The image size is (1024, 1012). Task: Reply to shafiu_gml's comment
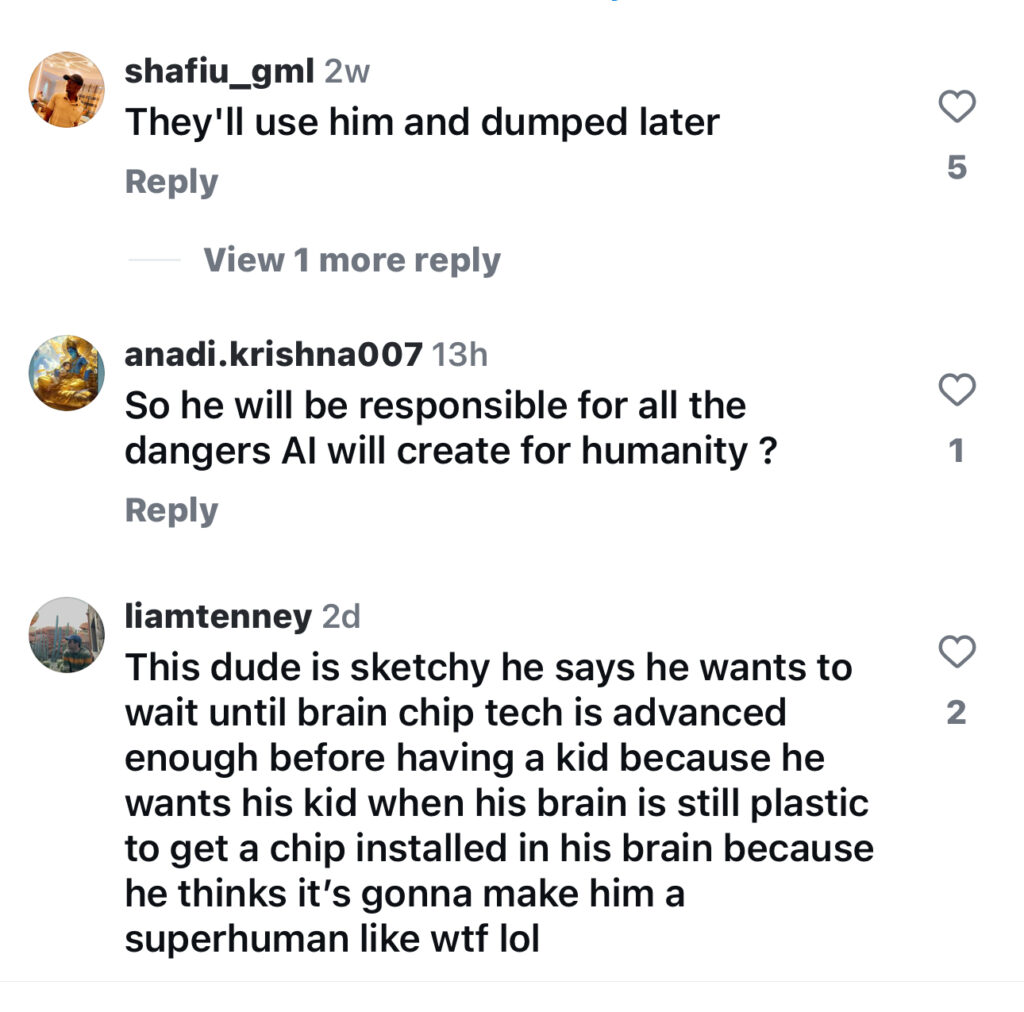pyautogui.click(x=171, y=182)
